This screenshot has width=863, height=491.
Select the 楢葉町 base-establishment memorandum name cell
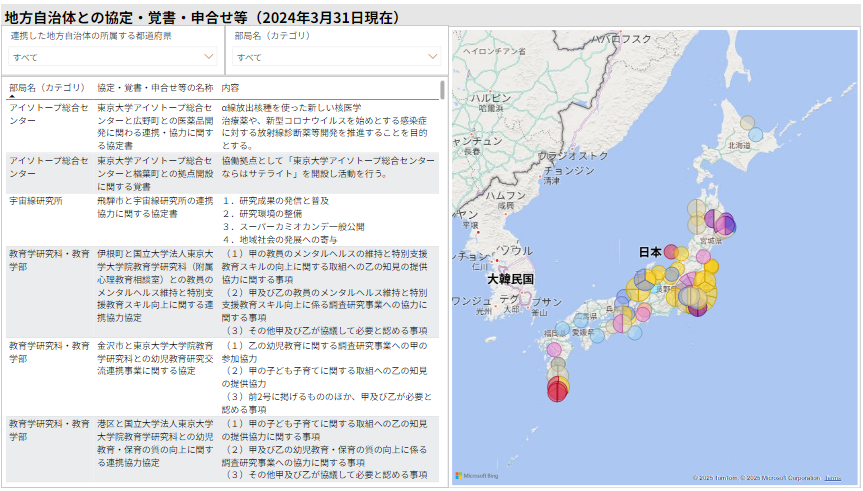tap(155, 173)
